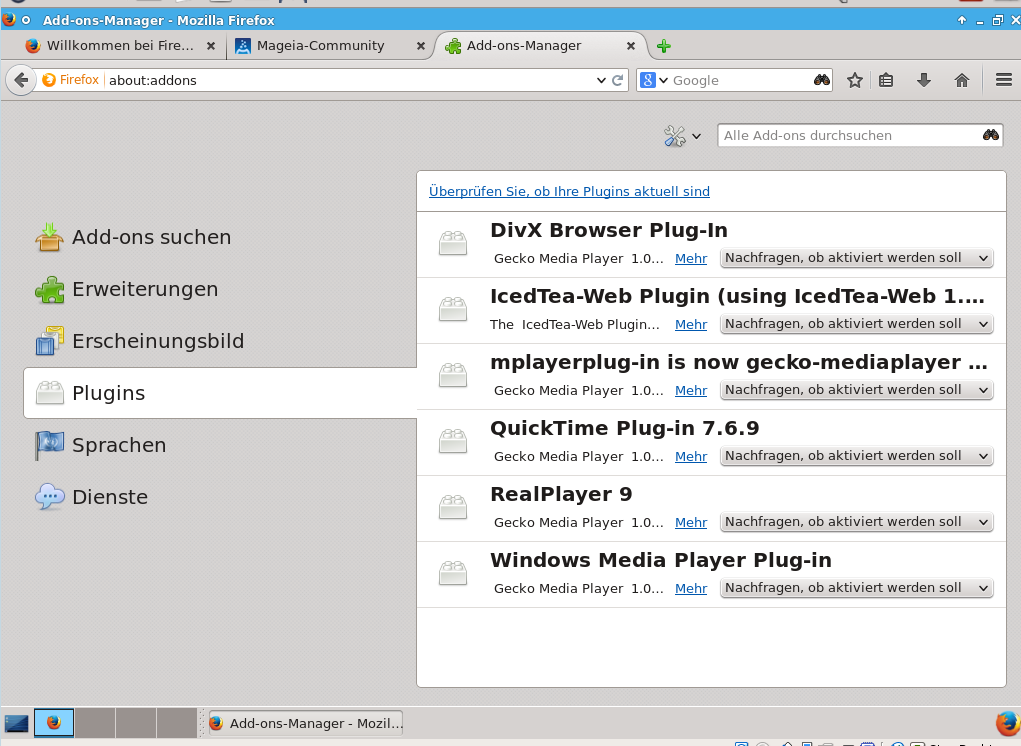Click Mehr link for DivX Browser Plug-In

(x=691, y=258)
